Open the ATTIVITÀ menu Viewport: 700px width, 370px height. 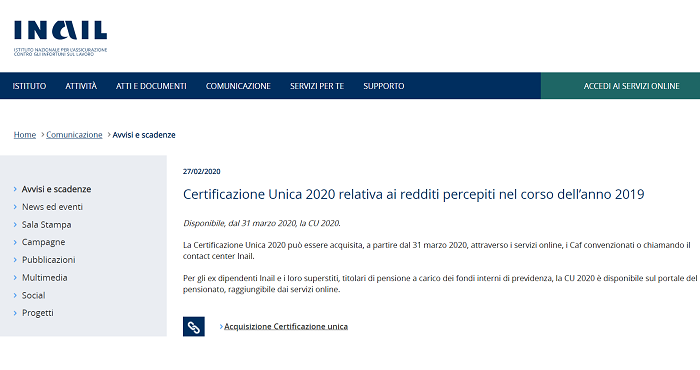point(81,86)
